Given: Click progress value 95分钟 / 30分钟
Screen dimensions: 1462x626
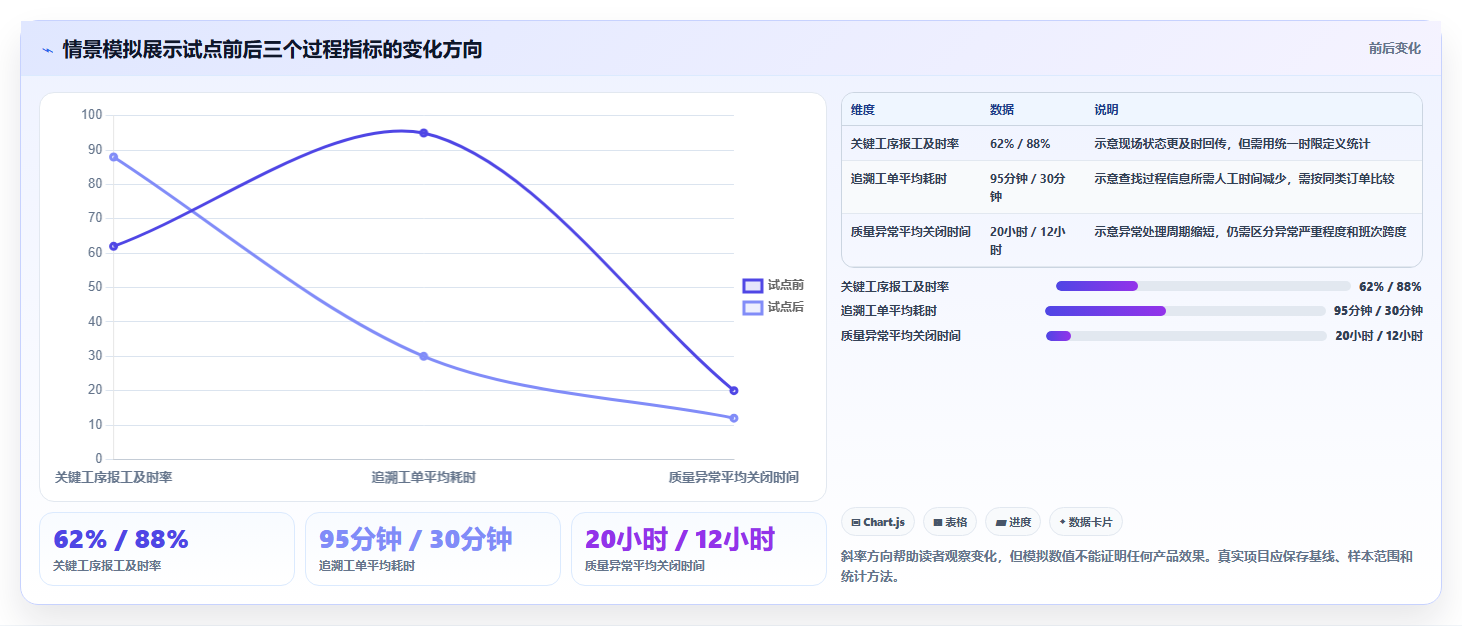Looking at the screenshot, I should click(1378, 311).
